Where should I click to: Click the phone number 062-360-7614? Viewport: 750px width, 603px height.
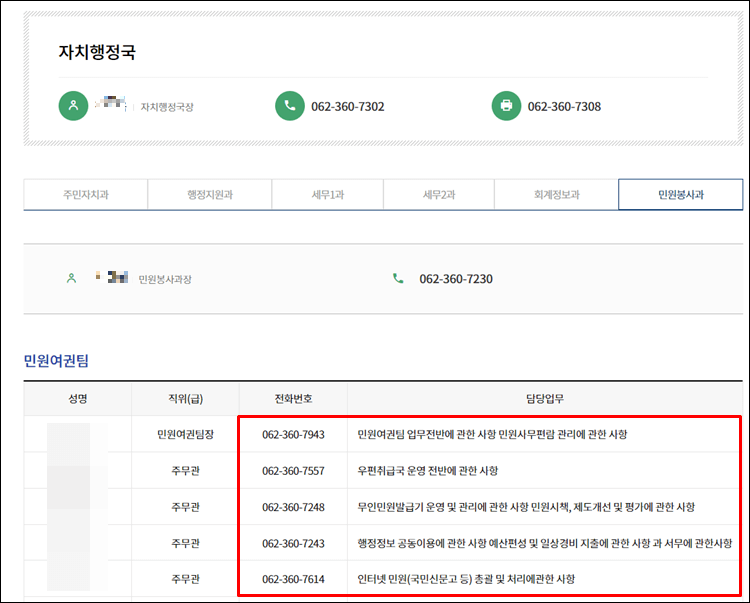(293, 580)
